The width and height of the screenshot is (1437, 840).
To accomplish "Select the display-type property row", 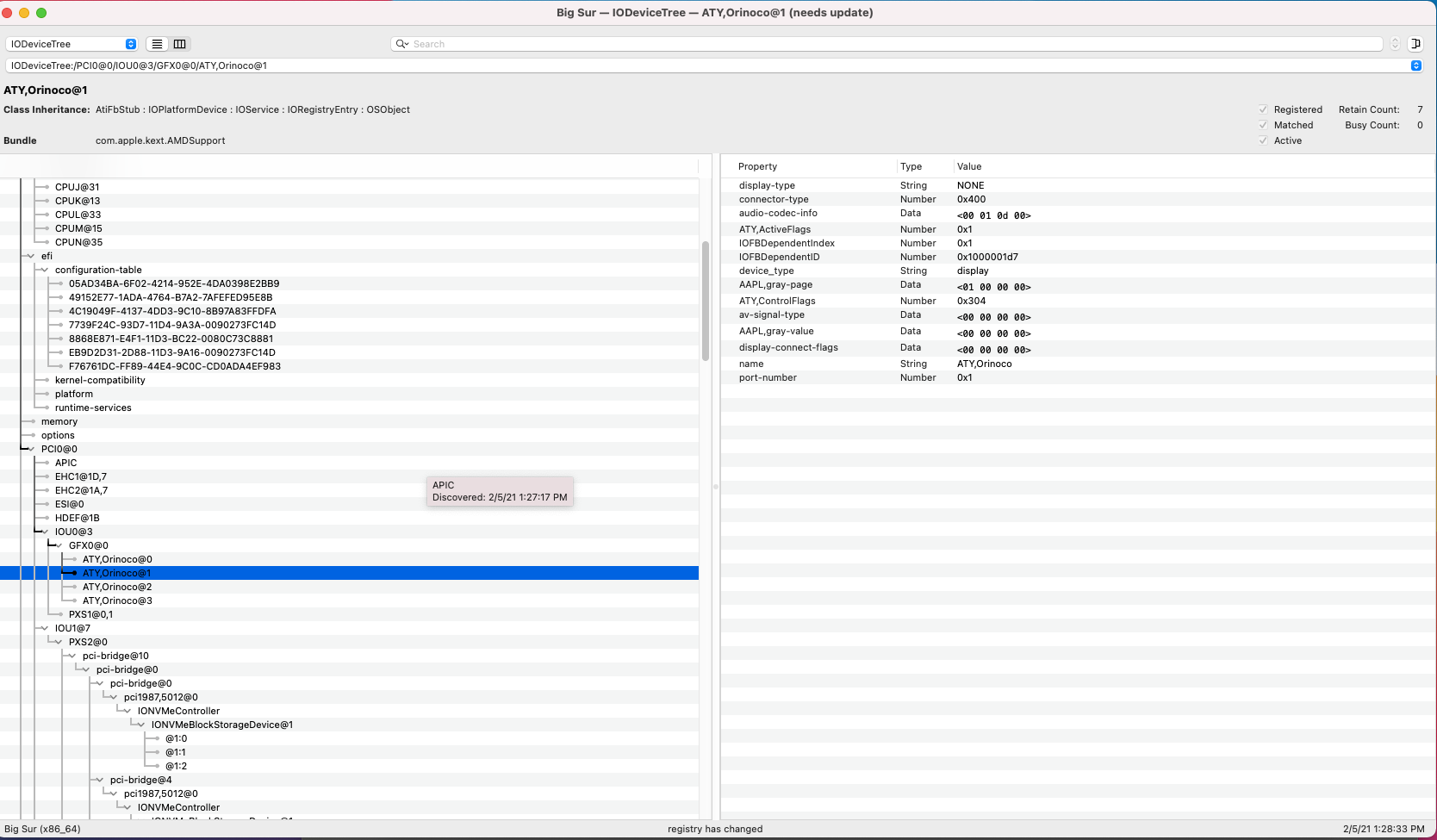I will pyautogui.click(x=1078, y=185).
